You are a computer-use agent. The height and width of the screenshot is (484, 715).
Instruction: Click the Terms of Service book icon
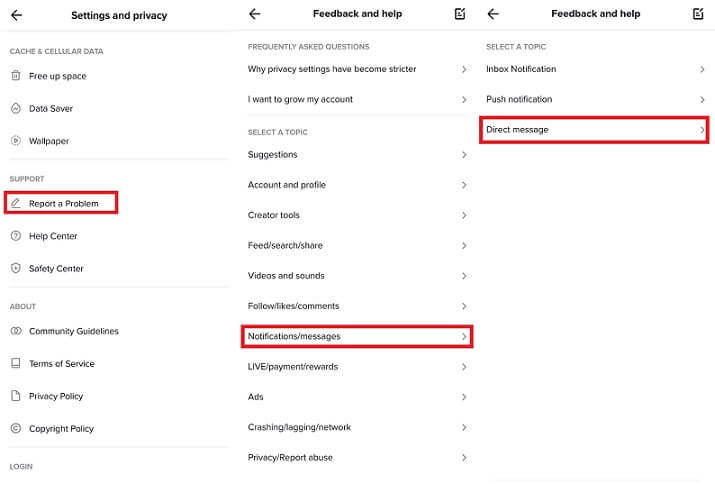point(16,363)
